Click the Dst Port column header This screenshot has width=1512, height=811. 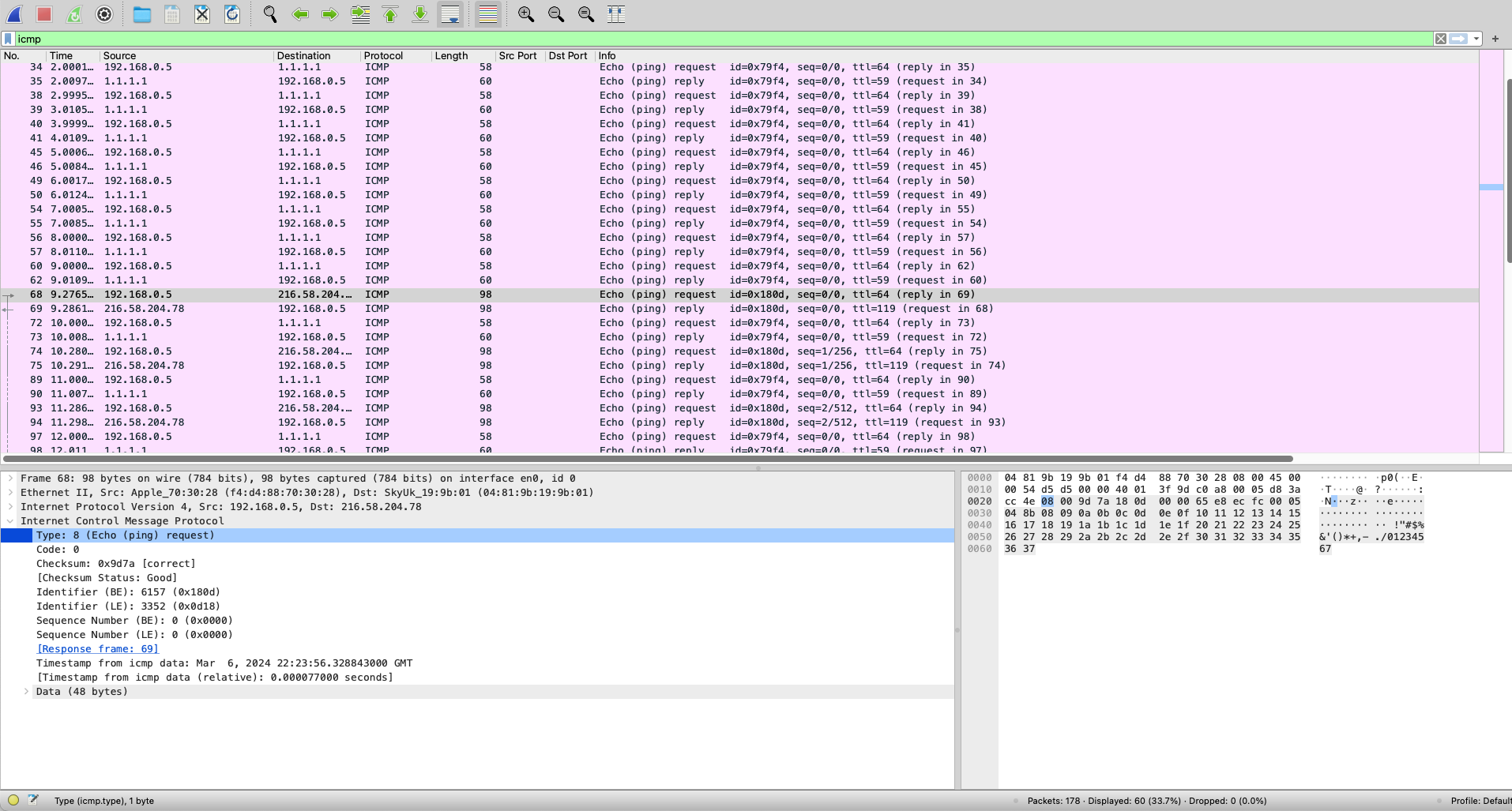[570, 55]
